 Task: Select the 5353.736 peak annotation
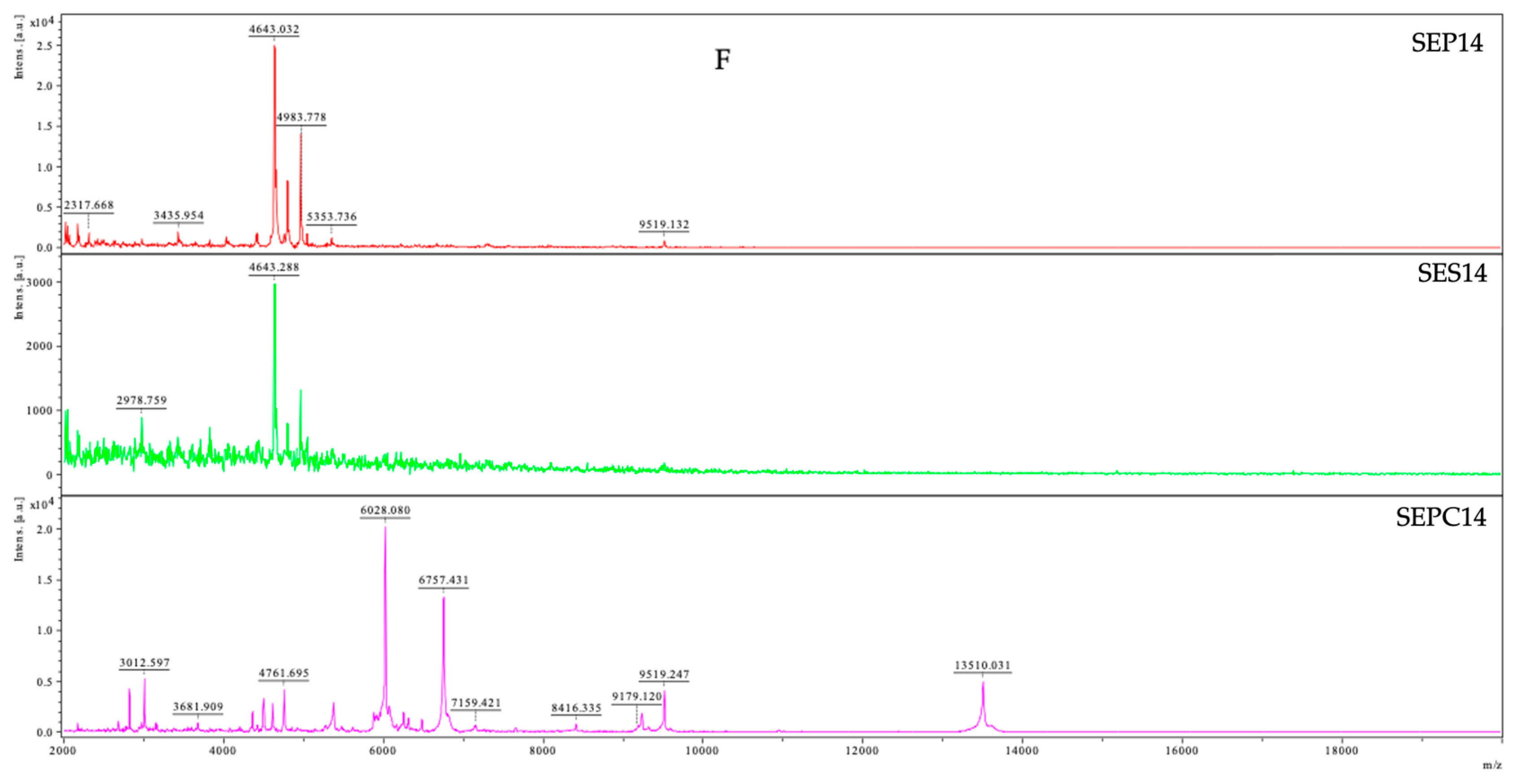[x=331, y=216]
